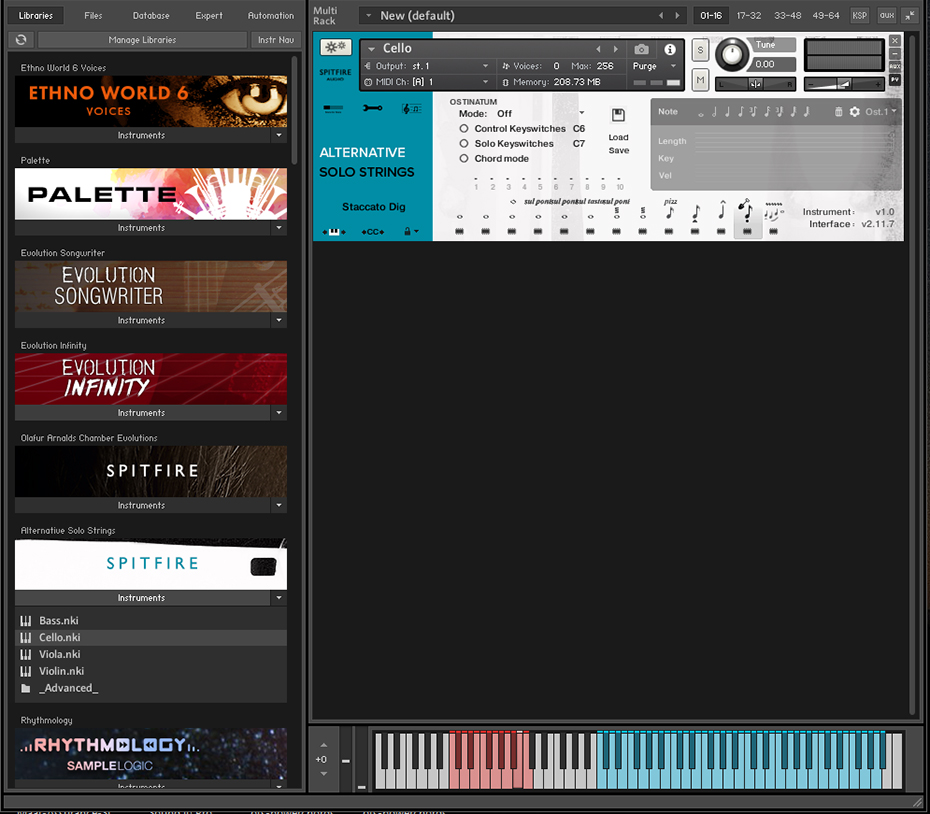Open the Cello instrument name dropdown
The height and width of the screenshot is (814, 930).
point(371,49)
